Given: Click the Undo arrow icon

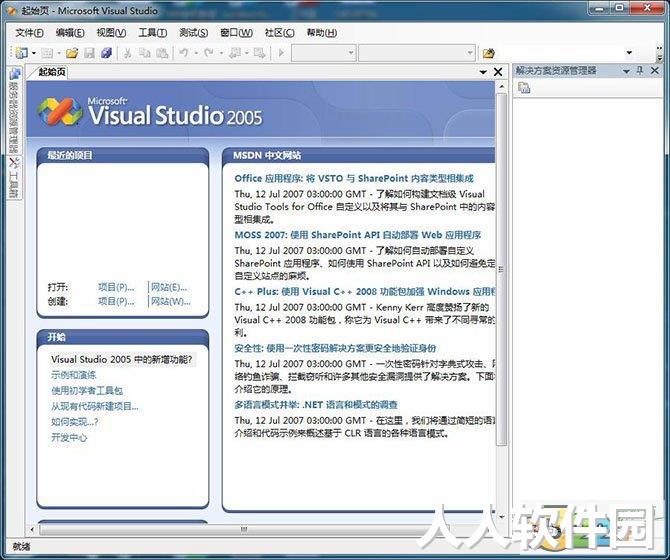Looking at the screenshot, I should tap(184, 53).
